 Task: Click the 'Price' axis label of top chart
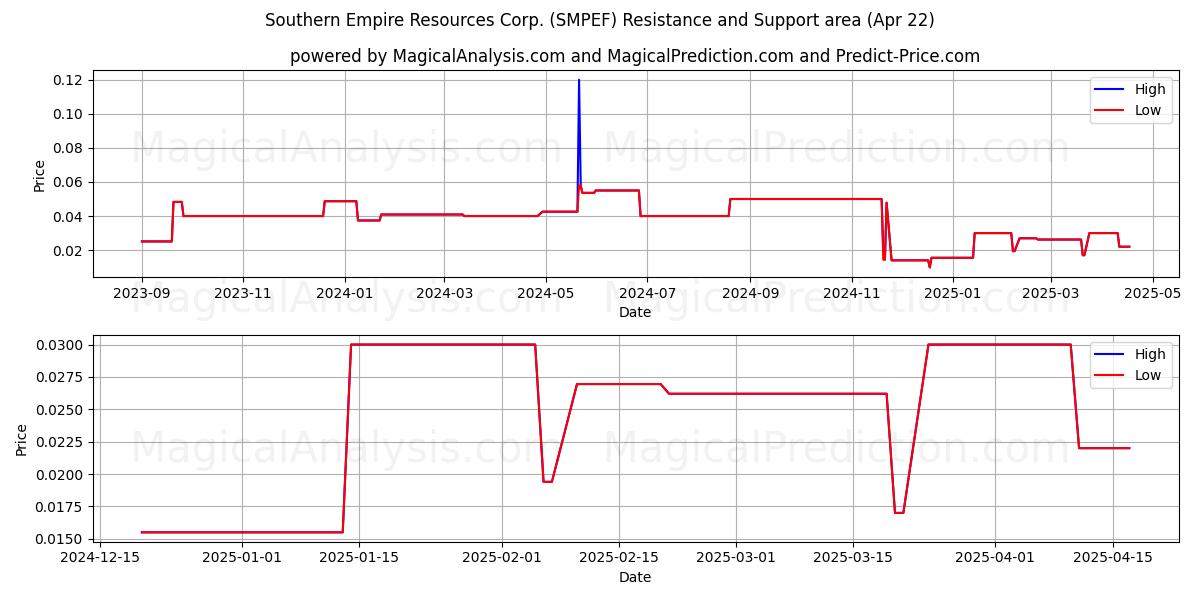(39, 174)
